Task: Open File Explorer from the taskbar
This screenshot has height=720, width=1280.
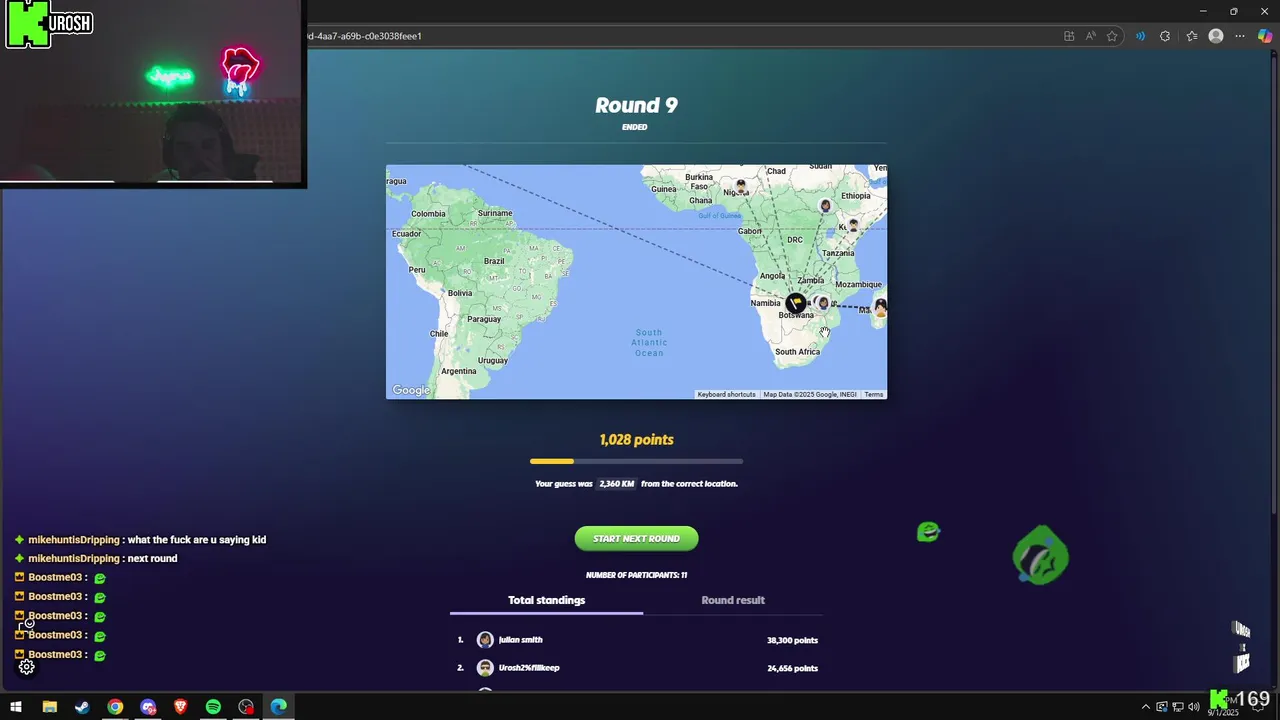Action: 49,707
